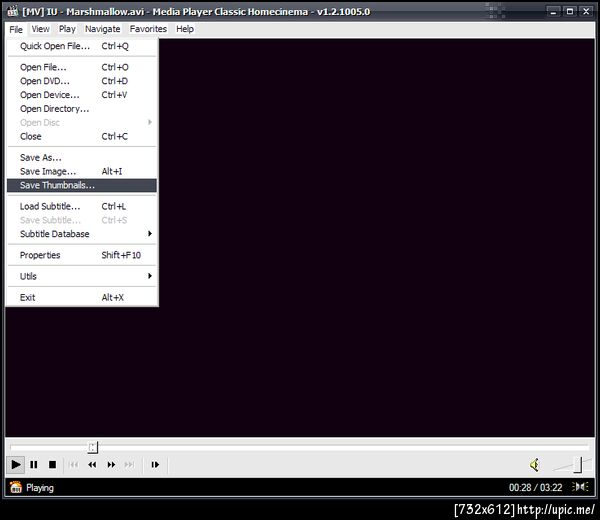This screenshot has height=520, width=600.
Task: Click the MPC icon in status bar
Action: 16,487
